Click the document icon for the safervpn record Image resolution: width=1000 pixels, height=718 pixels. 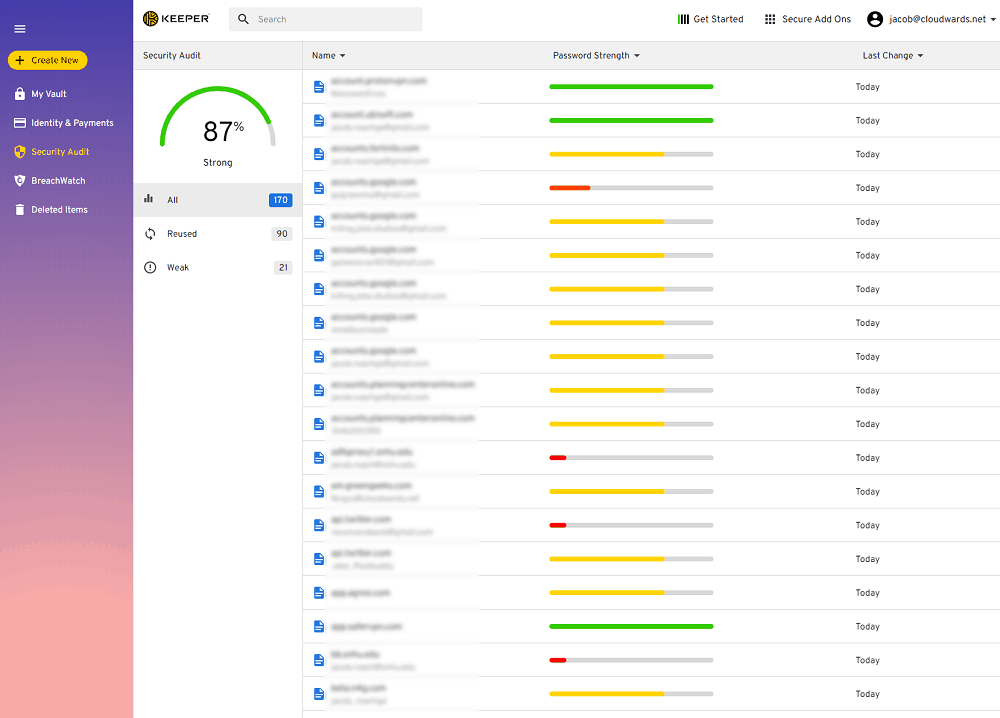pos(319,627)
